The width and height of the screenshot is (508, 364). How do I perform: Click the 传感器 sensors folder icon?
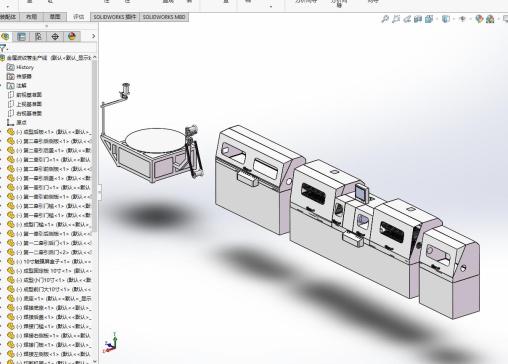click(11, 76)
